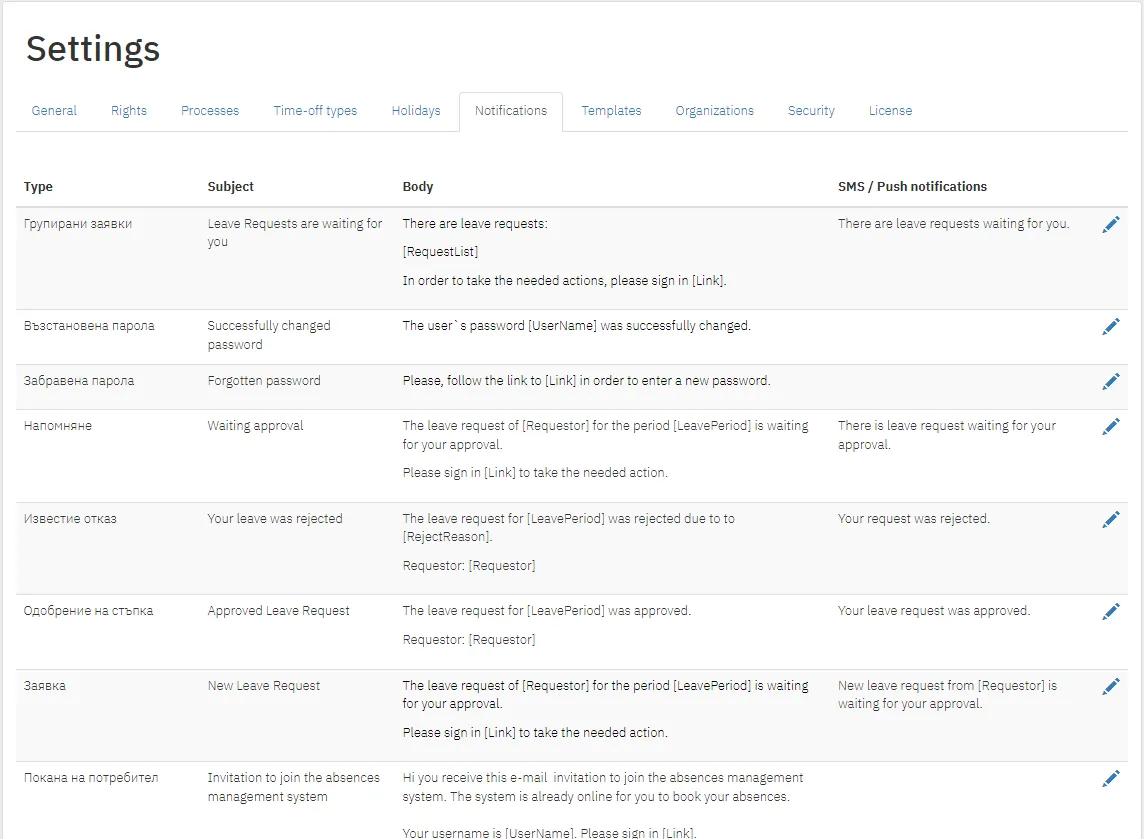Image resolution: width=1146 pixels, height=839 pixels.
Task: Select the Групирани заявки type cell
Action: 77,224
